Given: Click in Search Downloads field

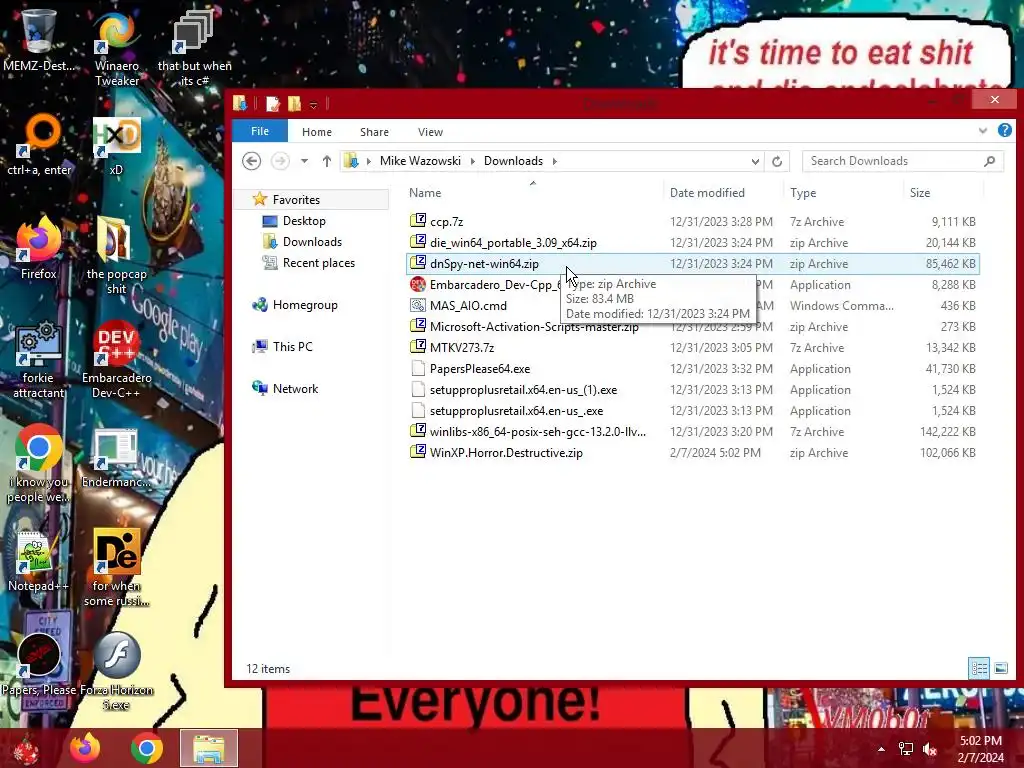Looking at the screenshot, I should [x=903, y=161].
